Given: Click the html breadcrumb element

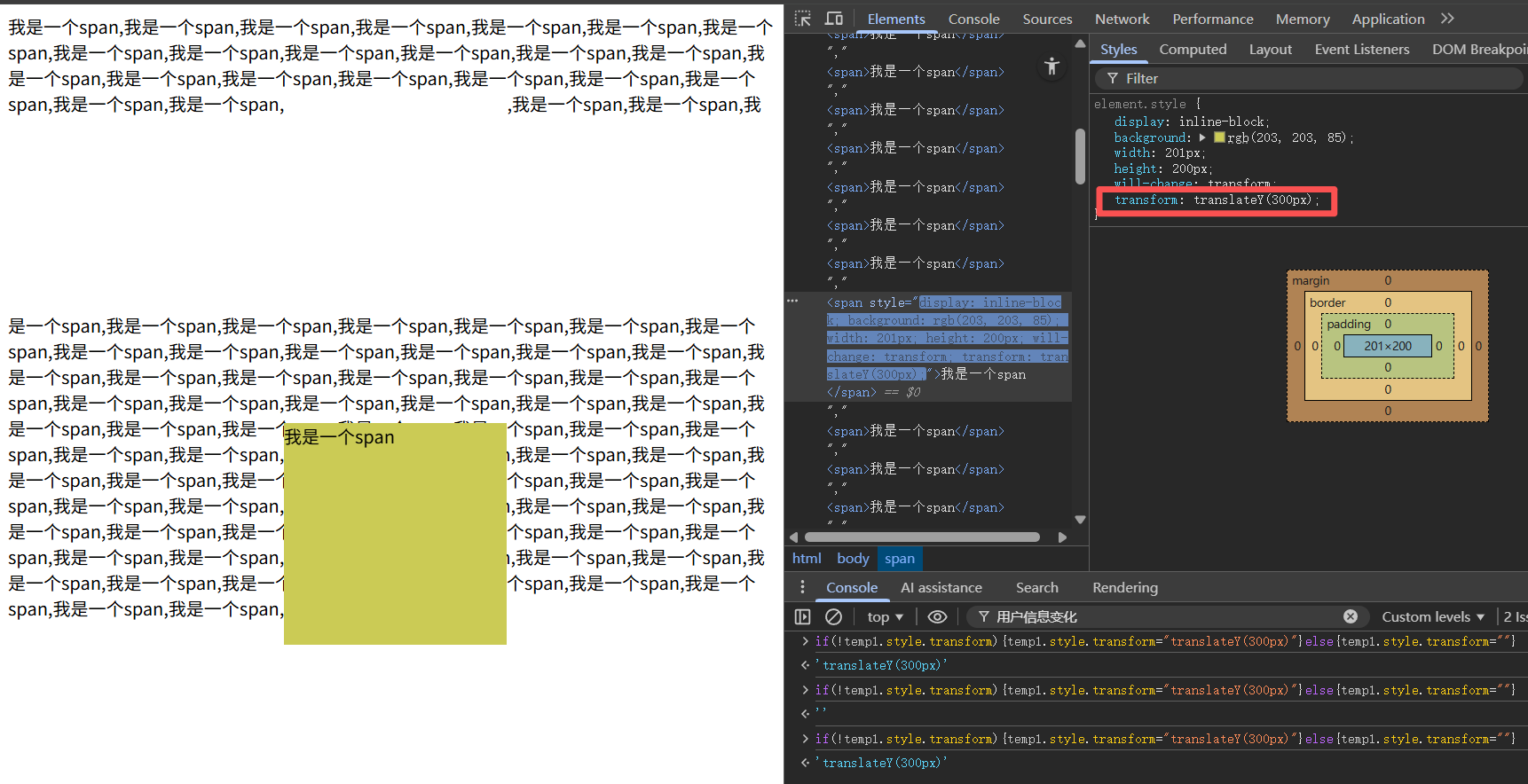Looking at the screenshot, I should (807, 559).
